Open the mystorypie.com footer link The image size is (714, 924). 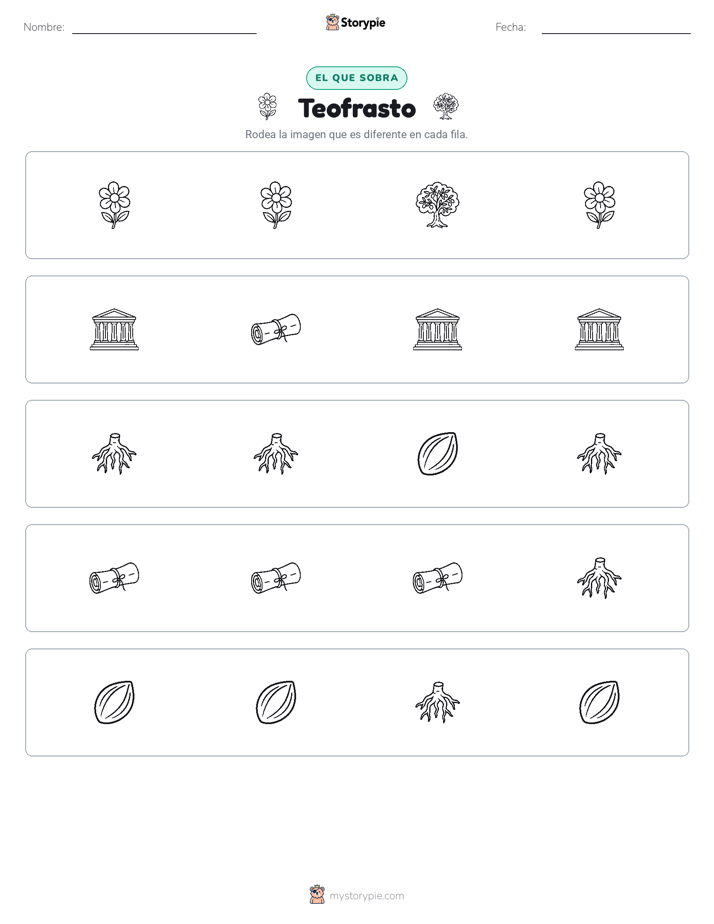[366, 896]
